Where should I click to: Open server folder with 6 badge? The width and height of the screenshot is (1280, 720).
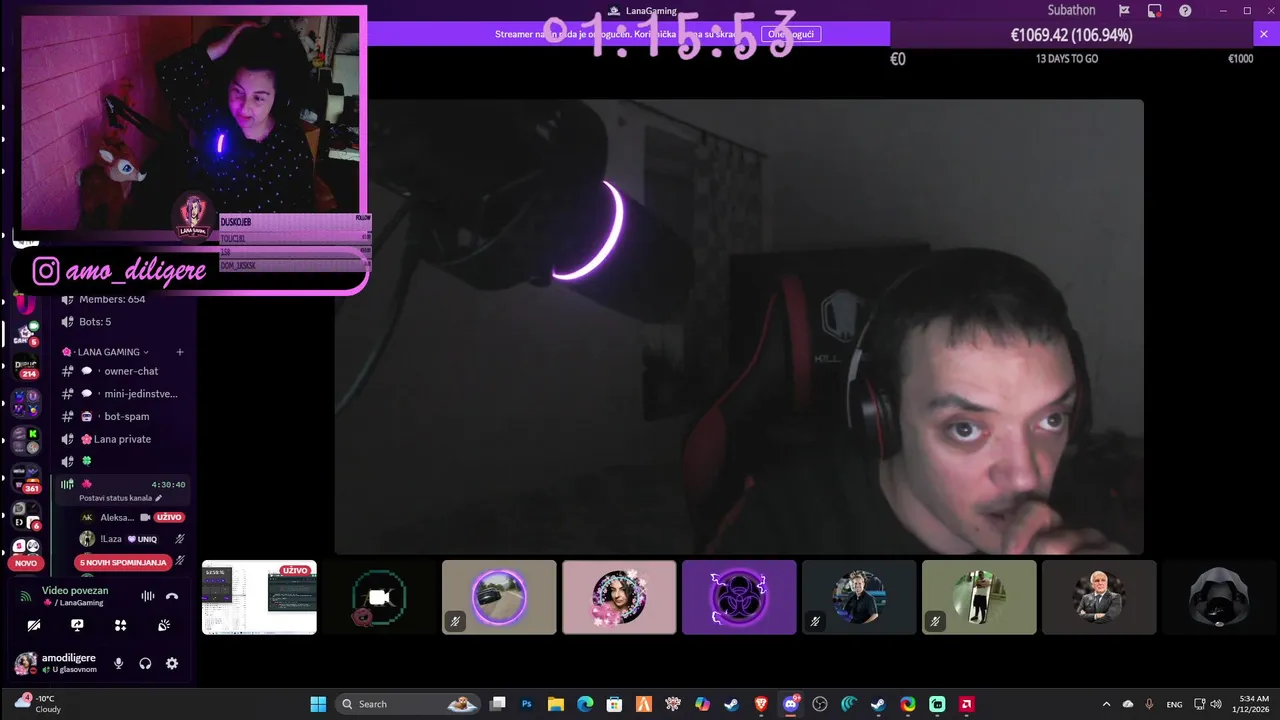26,516
